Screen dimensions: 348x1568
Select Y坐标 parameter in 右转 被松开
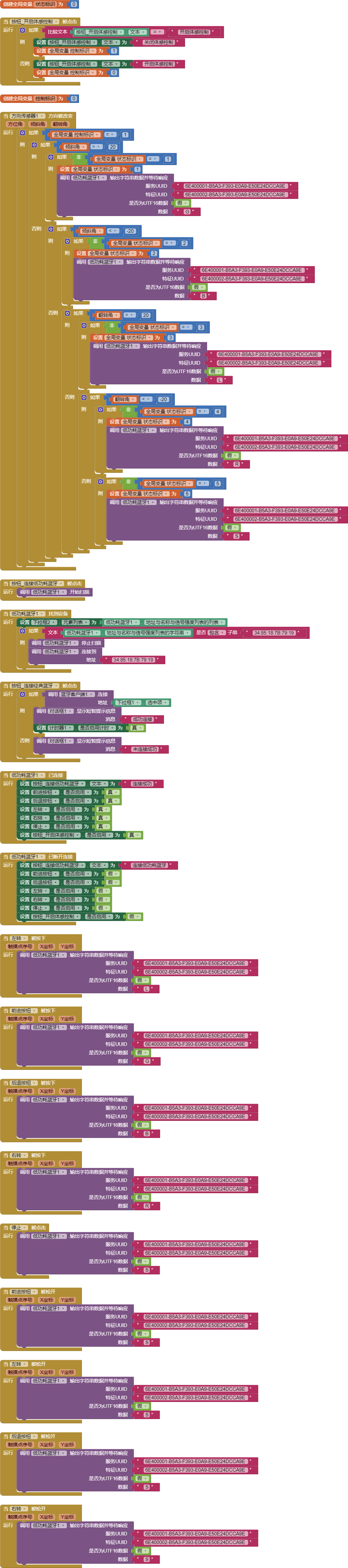67,1517
